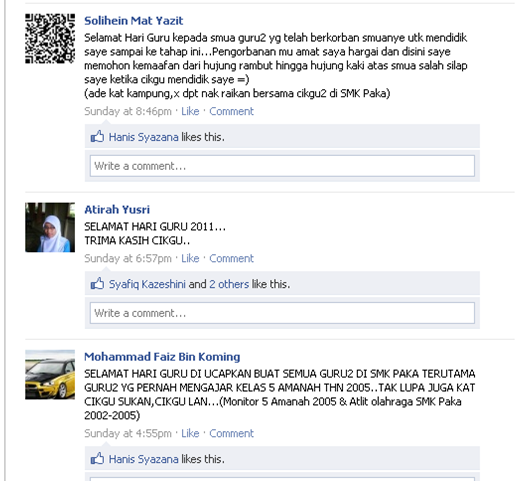Click thumbs-up icon next to Syafiq Kazeshini
Screen dimensions: 523x481
point(97,284)
